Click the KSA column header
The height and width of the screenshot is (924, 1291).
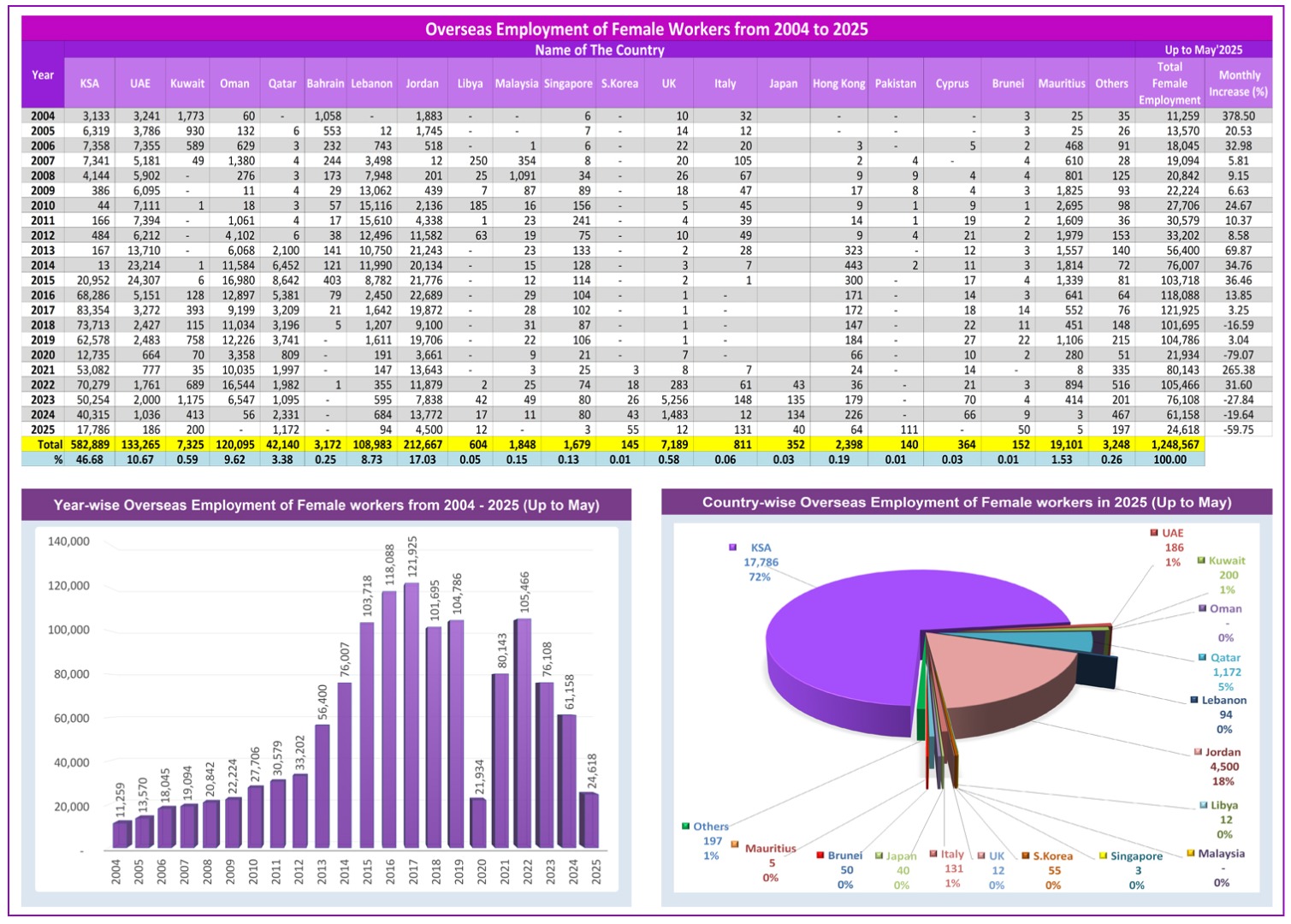89,84
